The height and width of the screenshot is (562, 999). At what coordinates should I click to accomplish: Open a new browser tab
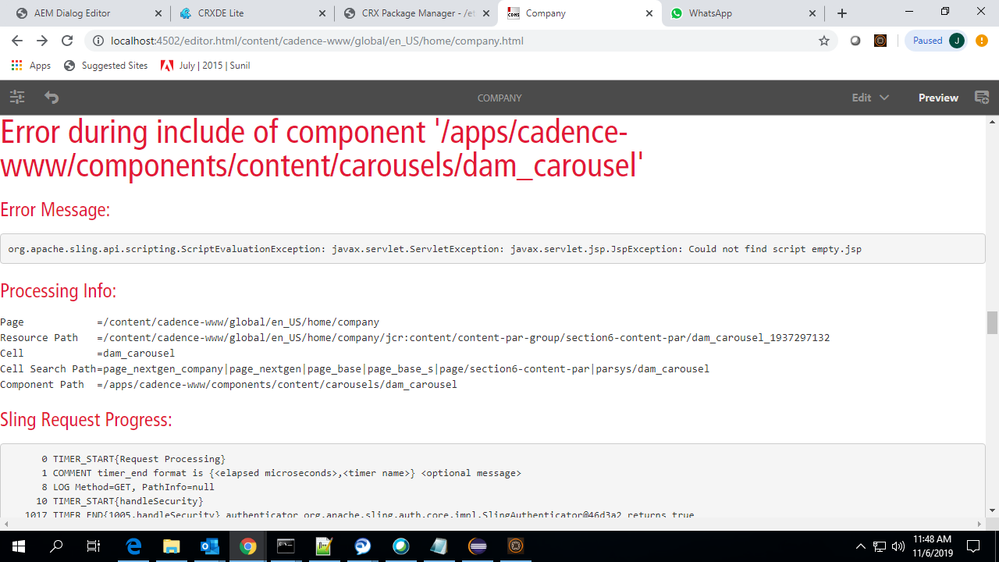[x=842, y=13]
